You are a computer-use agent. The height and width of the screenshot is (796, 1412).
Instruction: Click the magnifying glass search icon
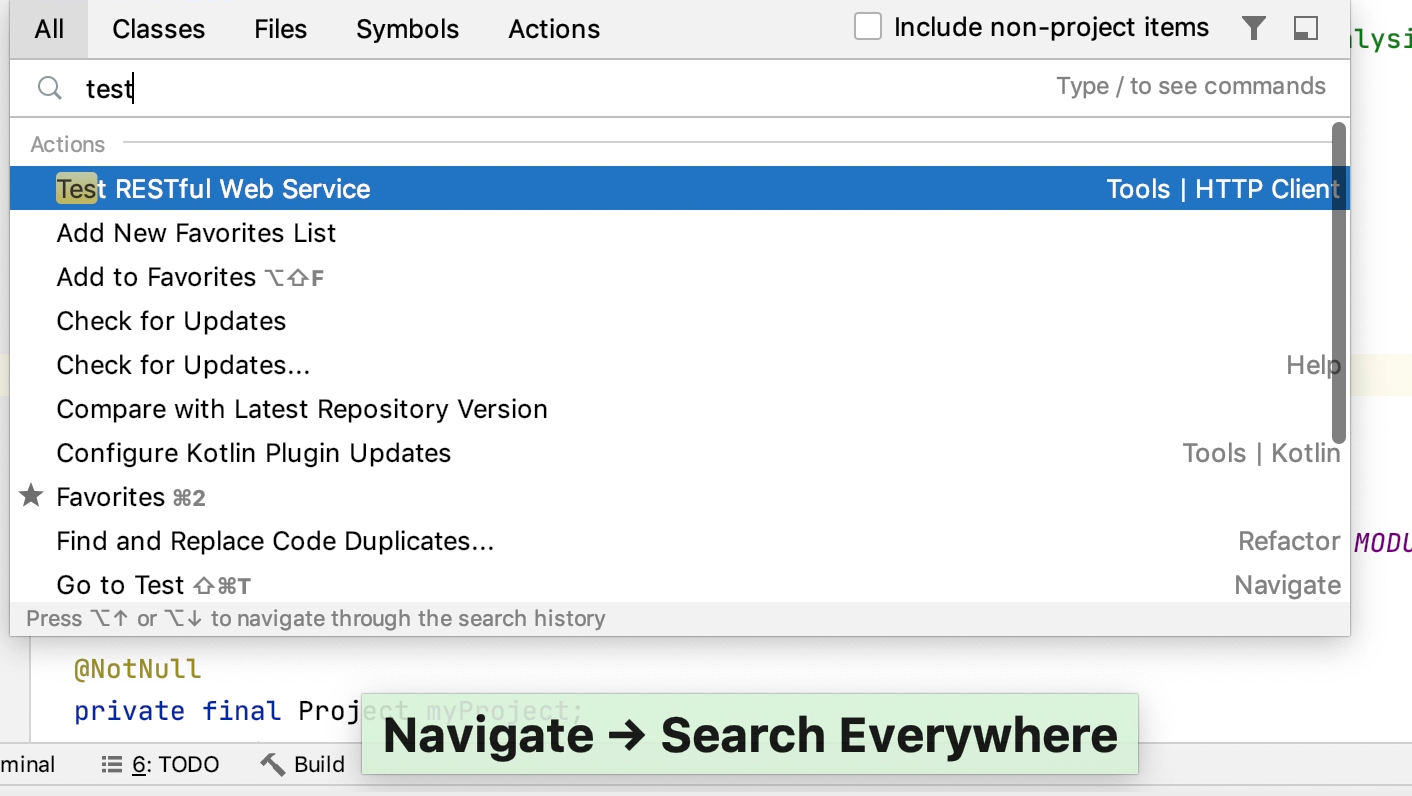[49, 88]
